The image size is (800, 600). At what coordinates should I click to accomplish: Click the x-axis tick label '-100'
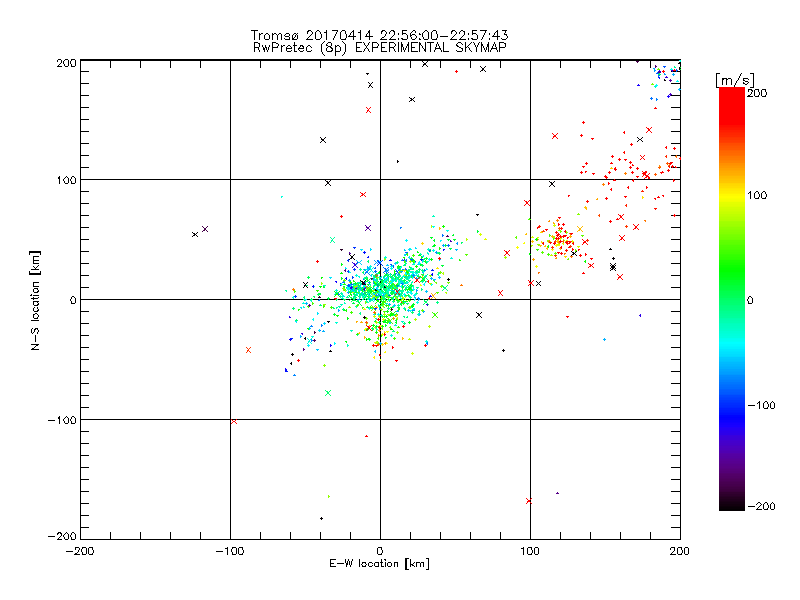[230, 551]
